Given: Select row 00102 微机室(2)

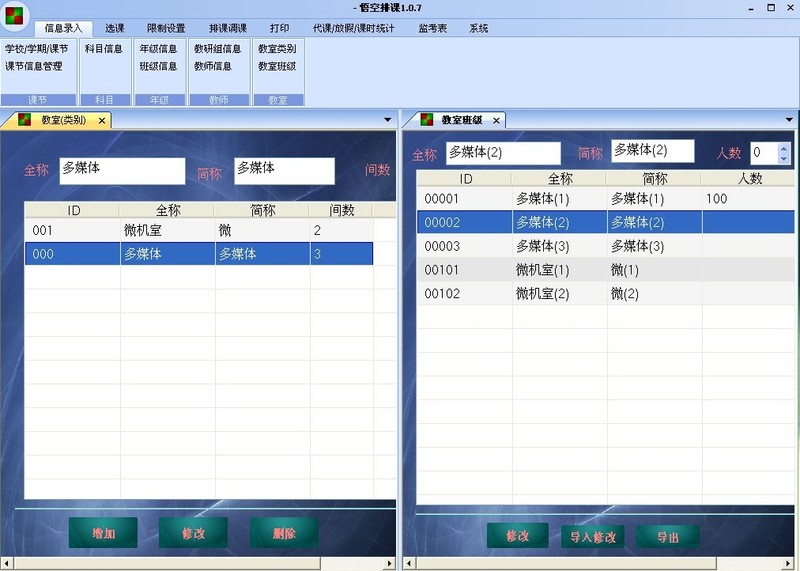Looking at the screenshot, I should pyautogui.click(x=606, y=293).
